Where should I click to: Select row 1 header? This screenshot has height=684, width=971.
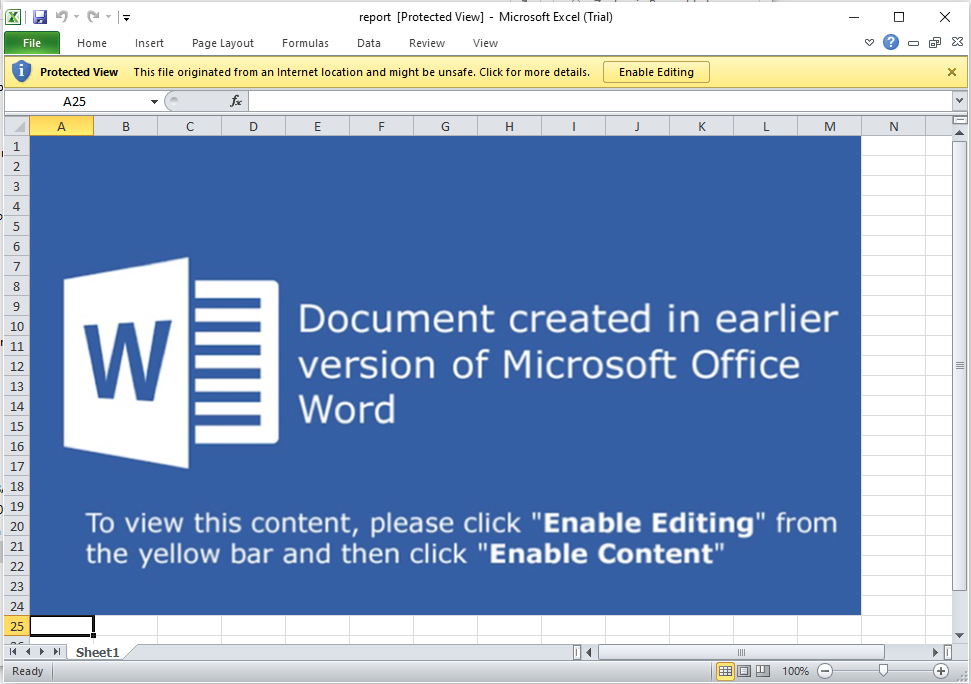(x=17, y=147)
